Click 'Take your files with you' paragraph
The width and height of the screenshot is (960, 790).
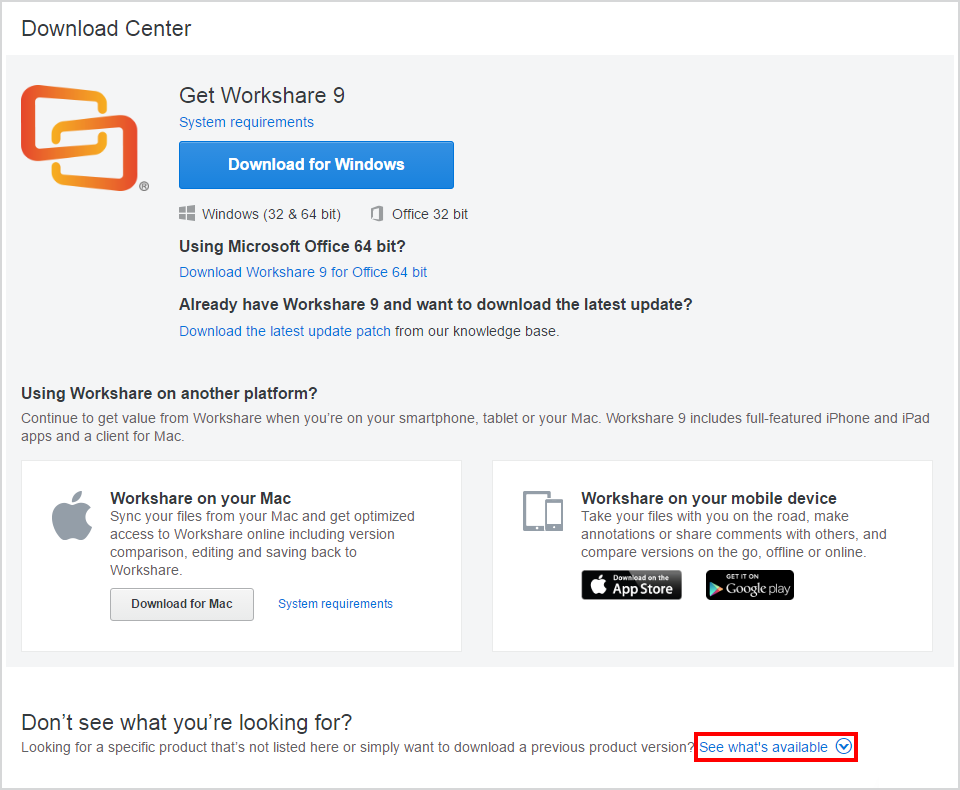click(733, 534)
